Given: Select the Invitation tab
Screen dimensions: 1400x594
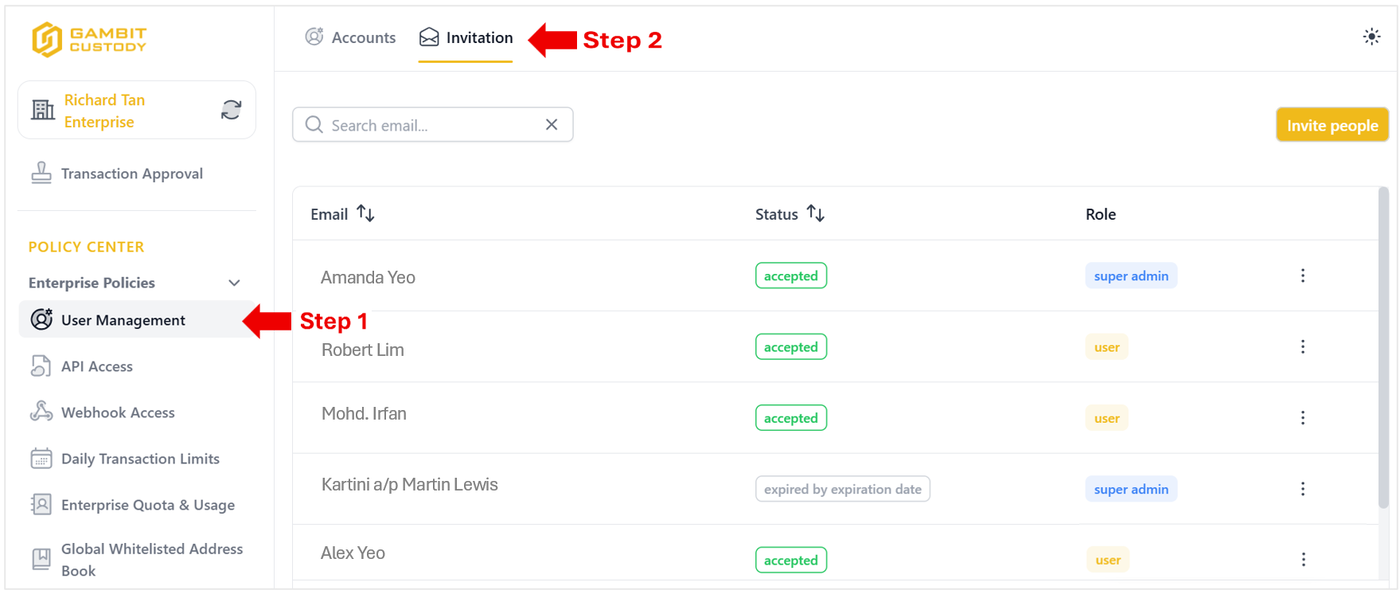Looking at the screenshot, I should click(x=466, y=38).
